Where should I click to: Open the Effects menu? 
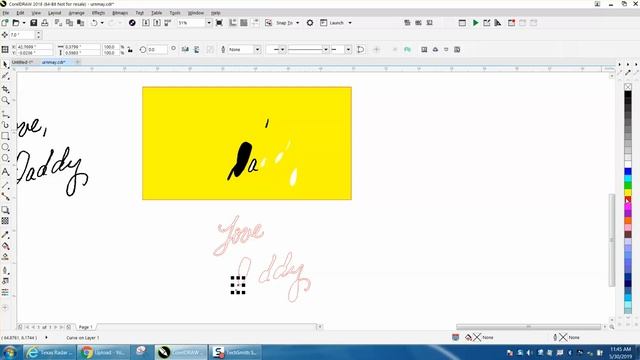pyautogui.click(x=98, y=13)
